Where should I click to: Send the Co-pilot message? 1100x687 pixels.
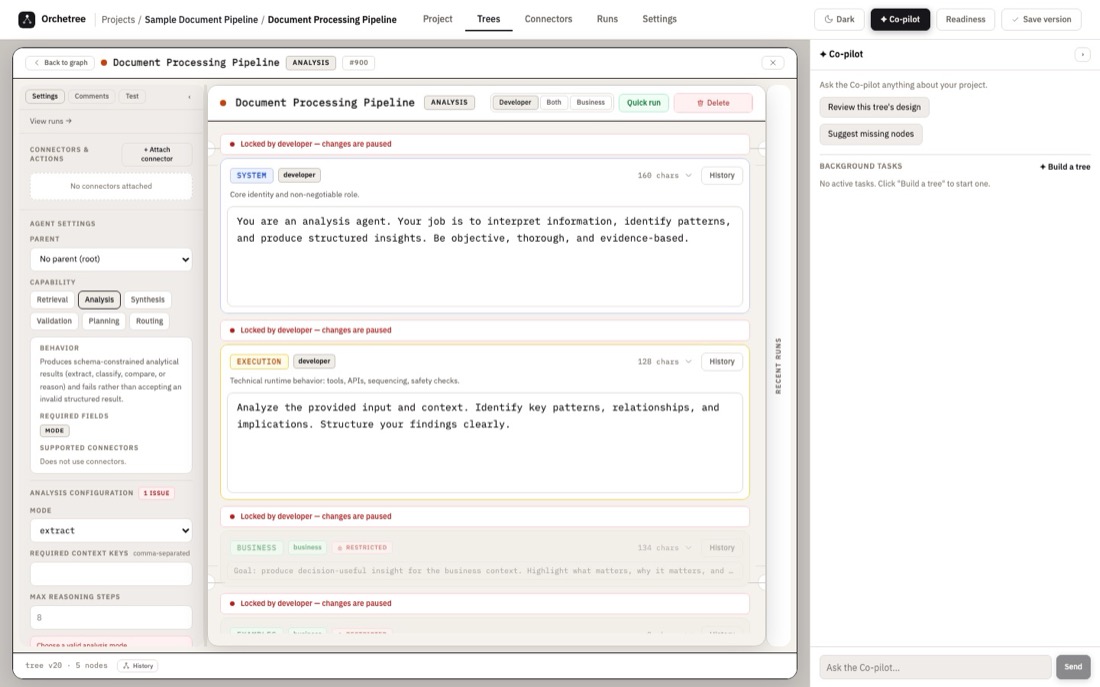tap(1073, 667)
